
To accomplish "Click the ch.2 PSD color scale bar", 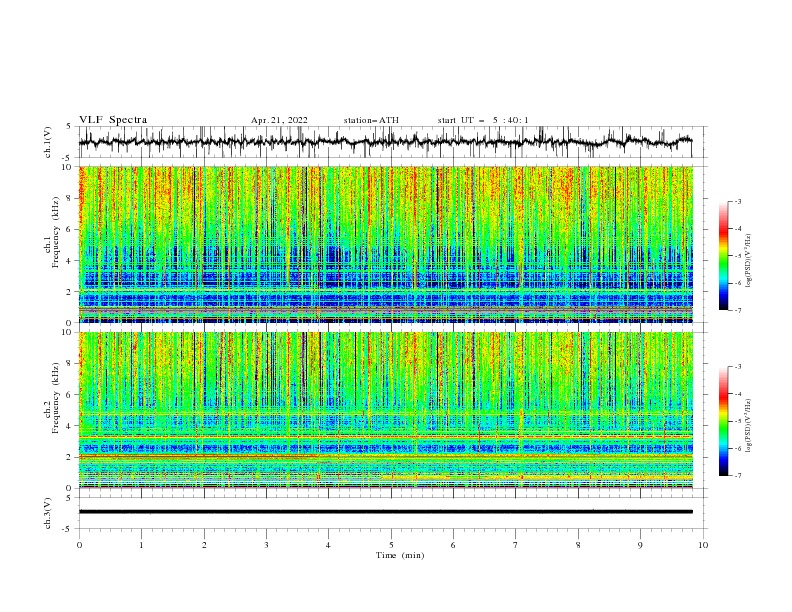I will (724, 421).
